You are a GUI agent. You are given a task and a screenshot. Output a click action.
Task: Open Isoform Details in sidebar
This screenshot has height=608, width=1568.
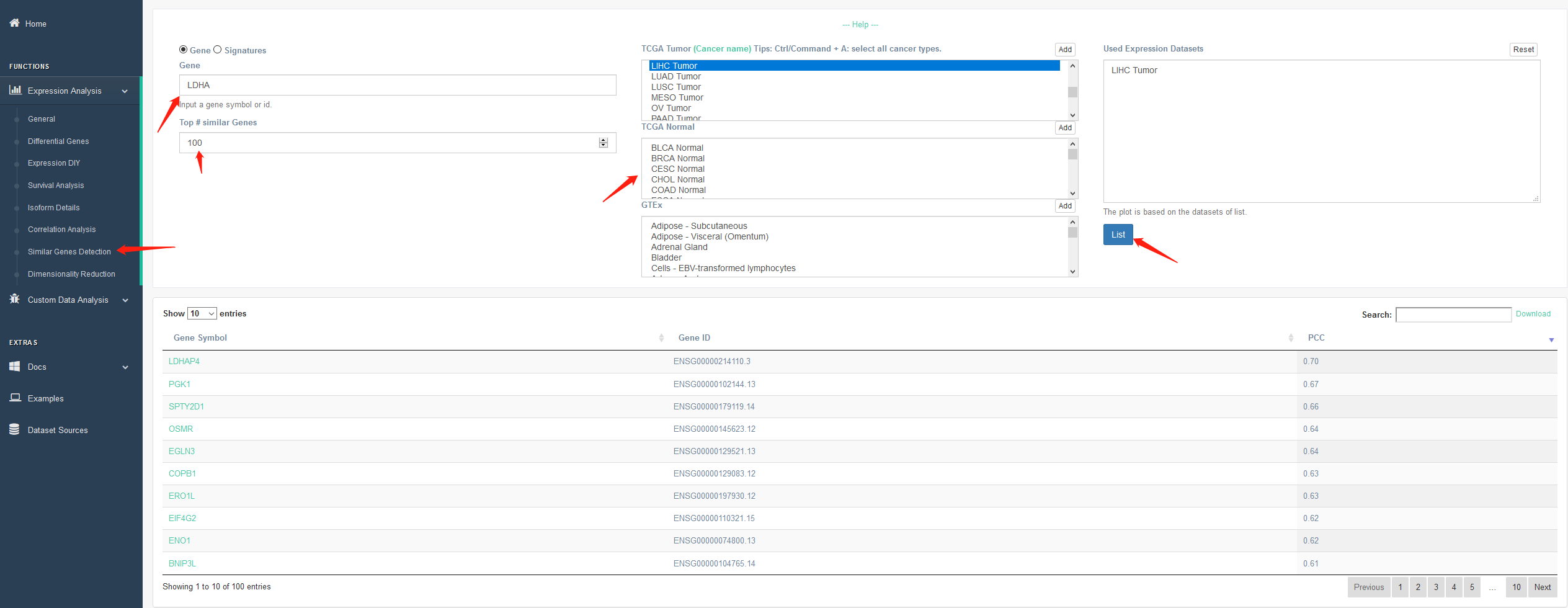(54, 208)
